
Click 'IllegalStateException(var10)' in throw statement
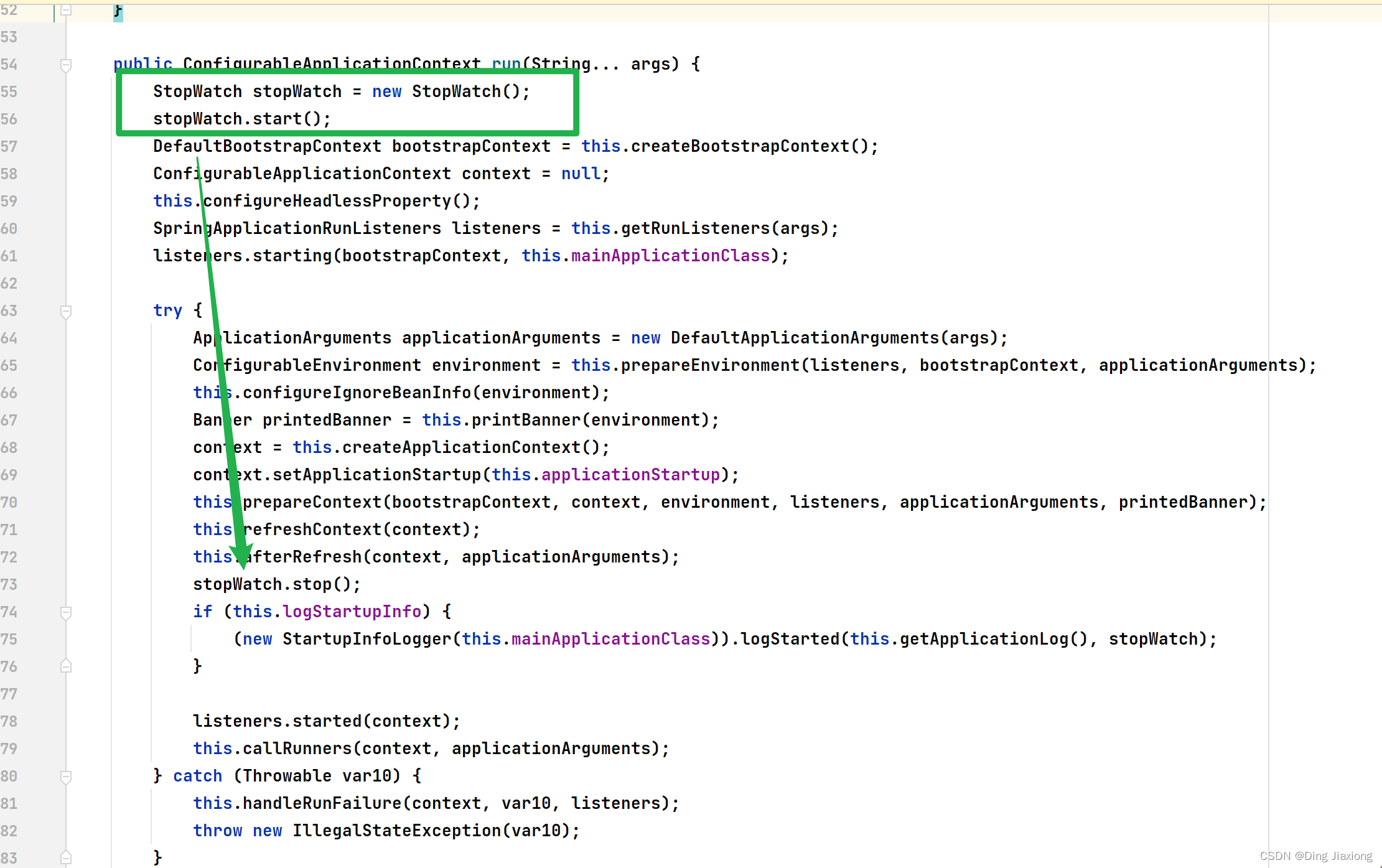431,831
